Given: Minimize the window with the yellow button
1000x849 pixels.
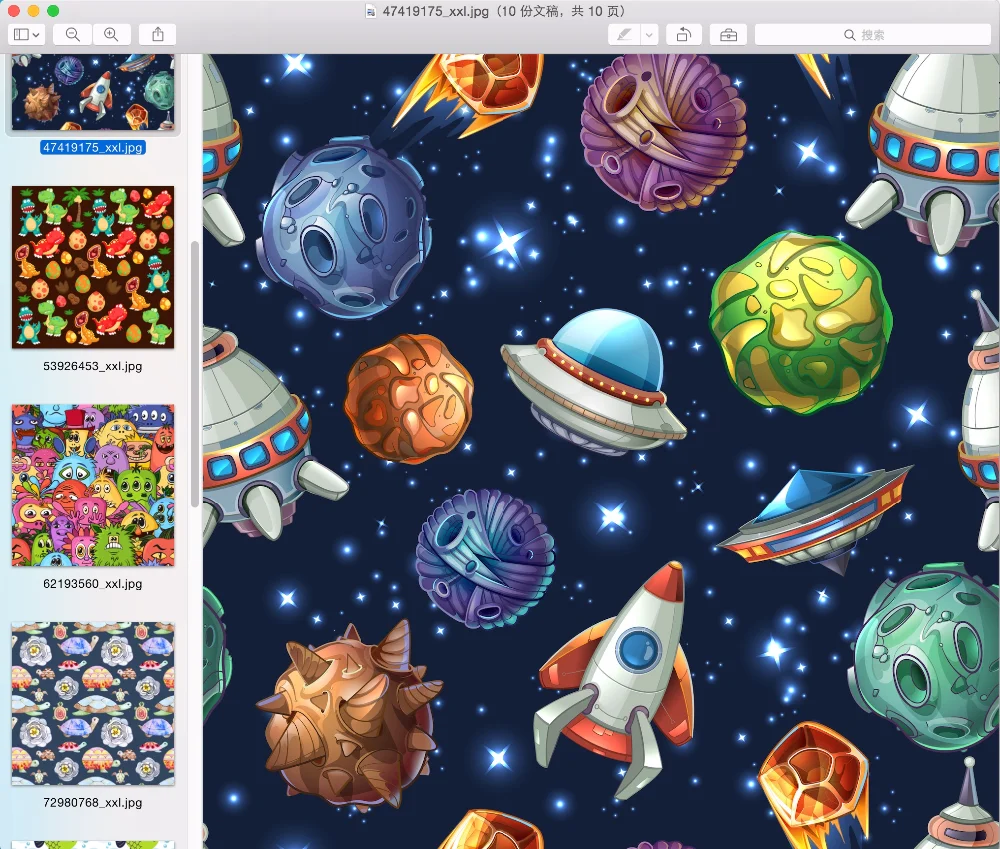Looking at the screenshot, I should [x=34, y=11].
